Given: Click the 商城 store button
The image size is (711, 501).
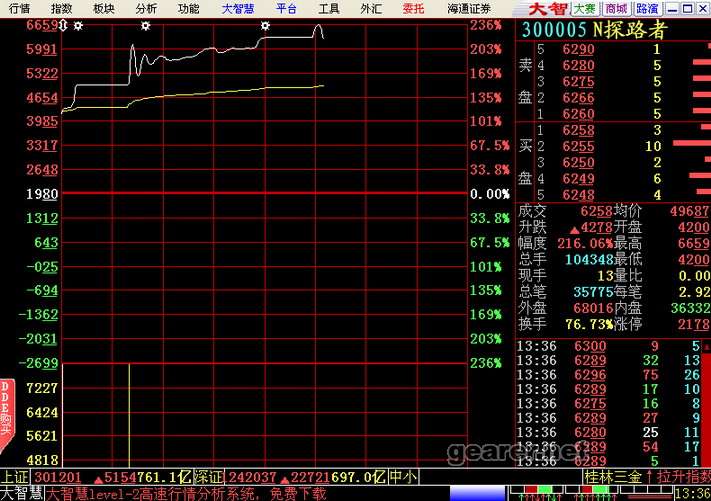Looking at the screenshot, I should pos(616,9).
